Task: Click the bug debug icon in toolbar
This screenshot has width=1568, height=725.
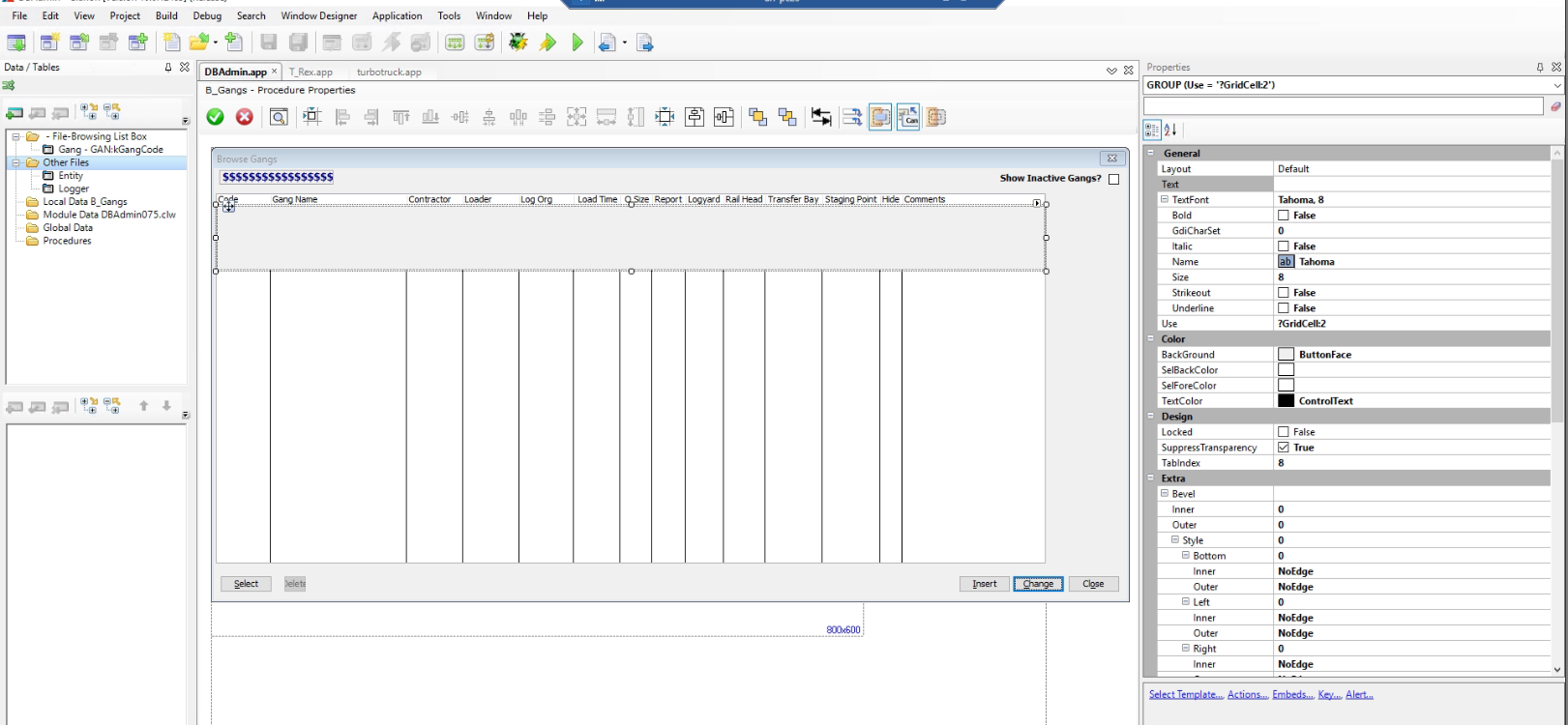Action: [x=518, y=43]
